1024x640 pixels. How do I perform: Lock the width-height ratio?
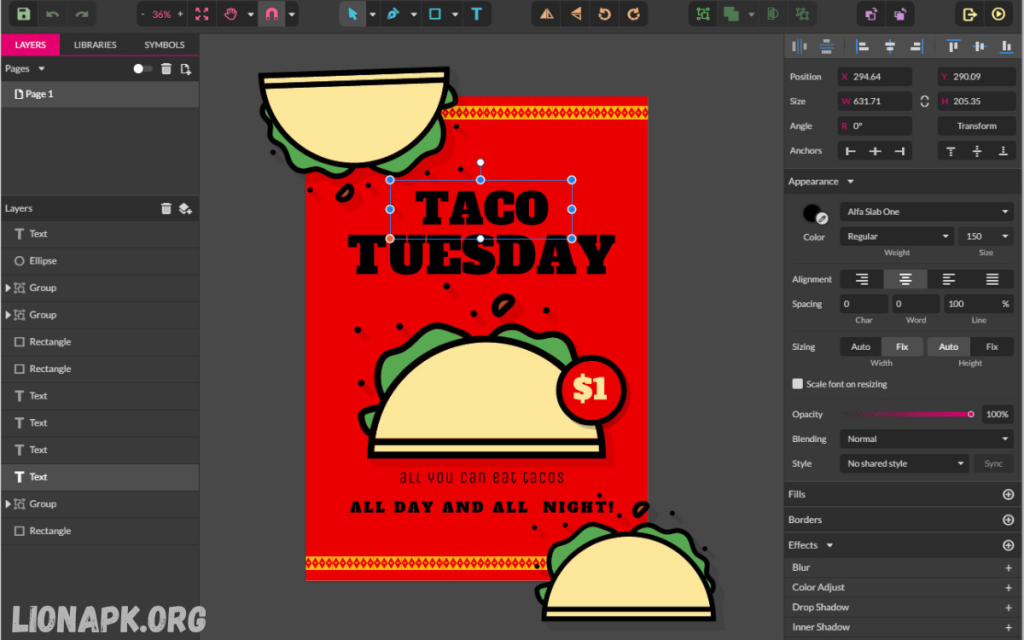point(925,101)
